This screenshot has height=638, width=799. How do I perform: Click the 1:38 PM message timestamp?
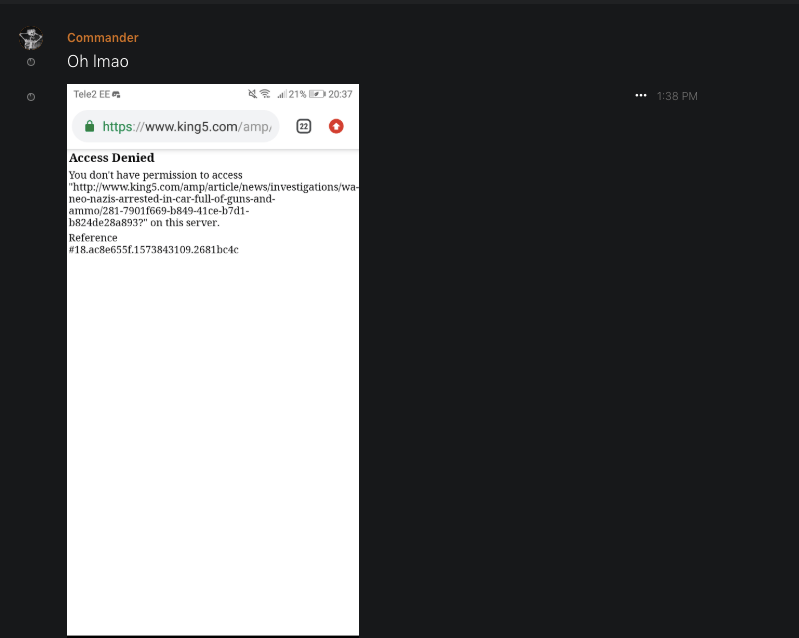tap(677, 96)
